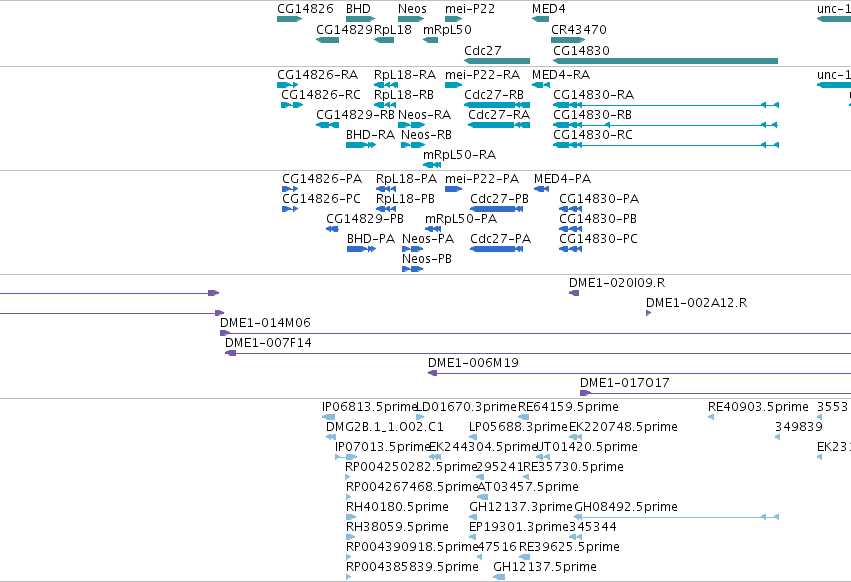851x582 pixels.
Task: Select protein CG14830-PA
Action: pyautogui.click(x=599, y=199)
